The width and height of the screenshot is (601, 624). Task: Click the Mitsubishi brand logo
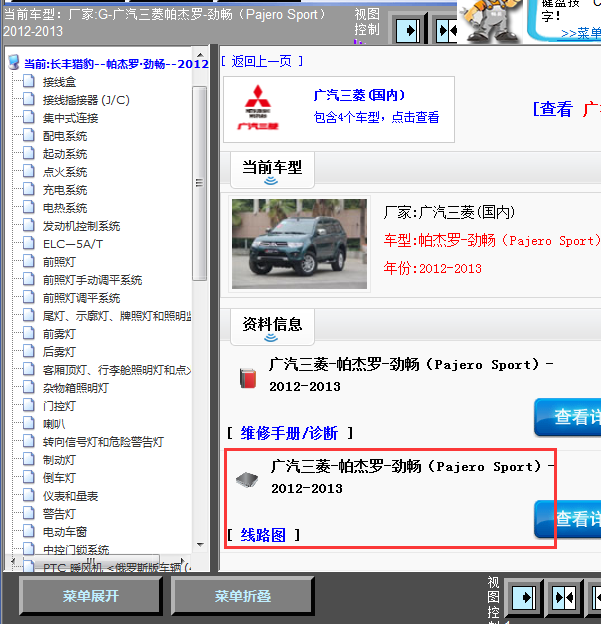258,107
